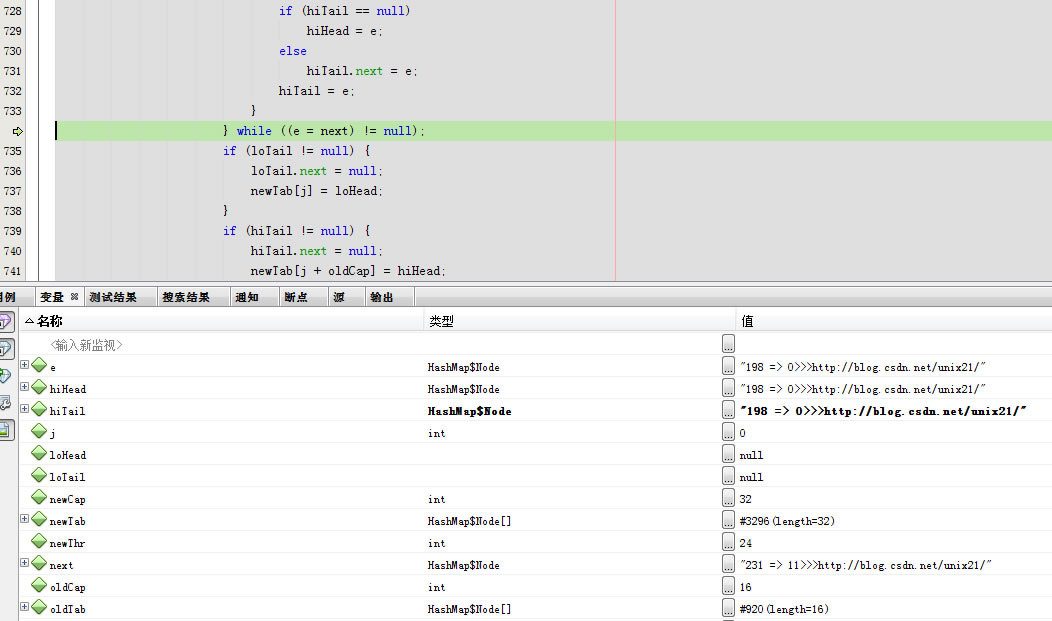The image size is (1052, 621).
Task: Expand the newTab array node
Action: coord(24,518)
